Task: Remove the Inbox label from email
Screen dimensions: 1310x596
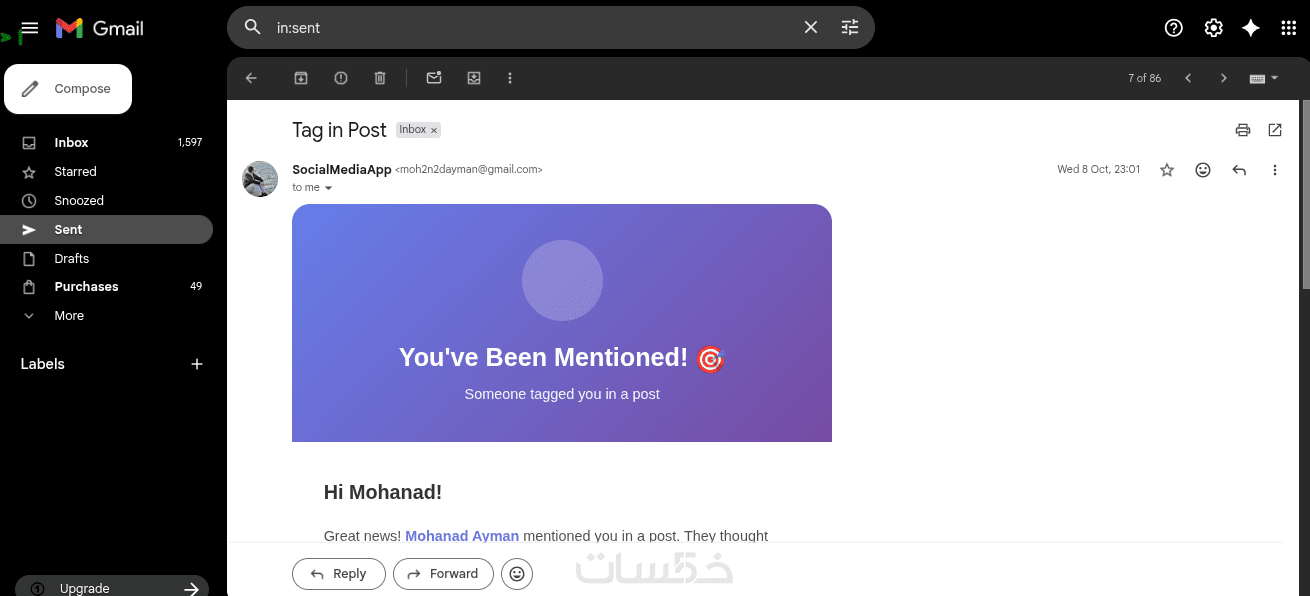Action: click(x=434, y=130)
